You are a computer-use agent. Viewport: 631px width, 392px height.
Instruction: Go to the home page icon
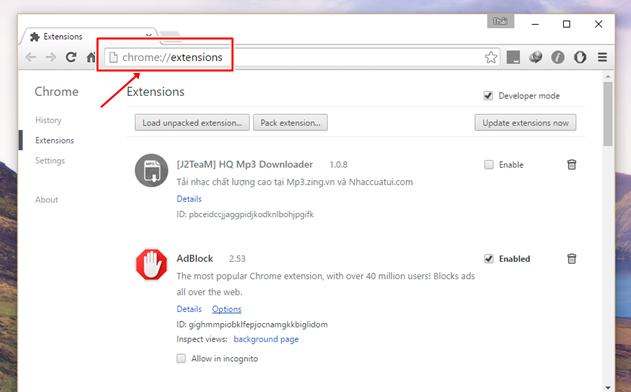pyautogui.click(x=91, y=57)
